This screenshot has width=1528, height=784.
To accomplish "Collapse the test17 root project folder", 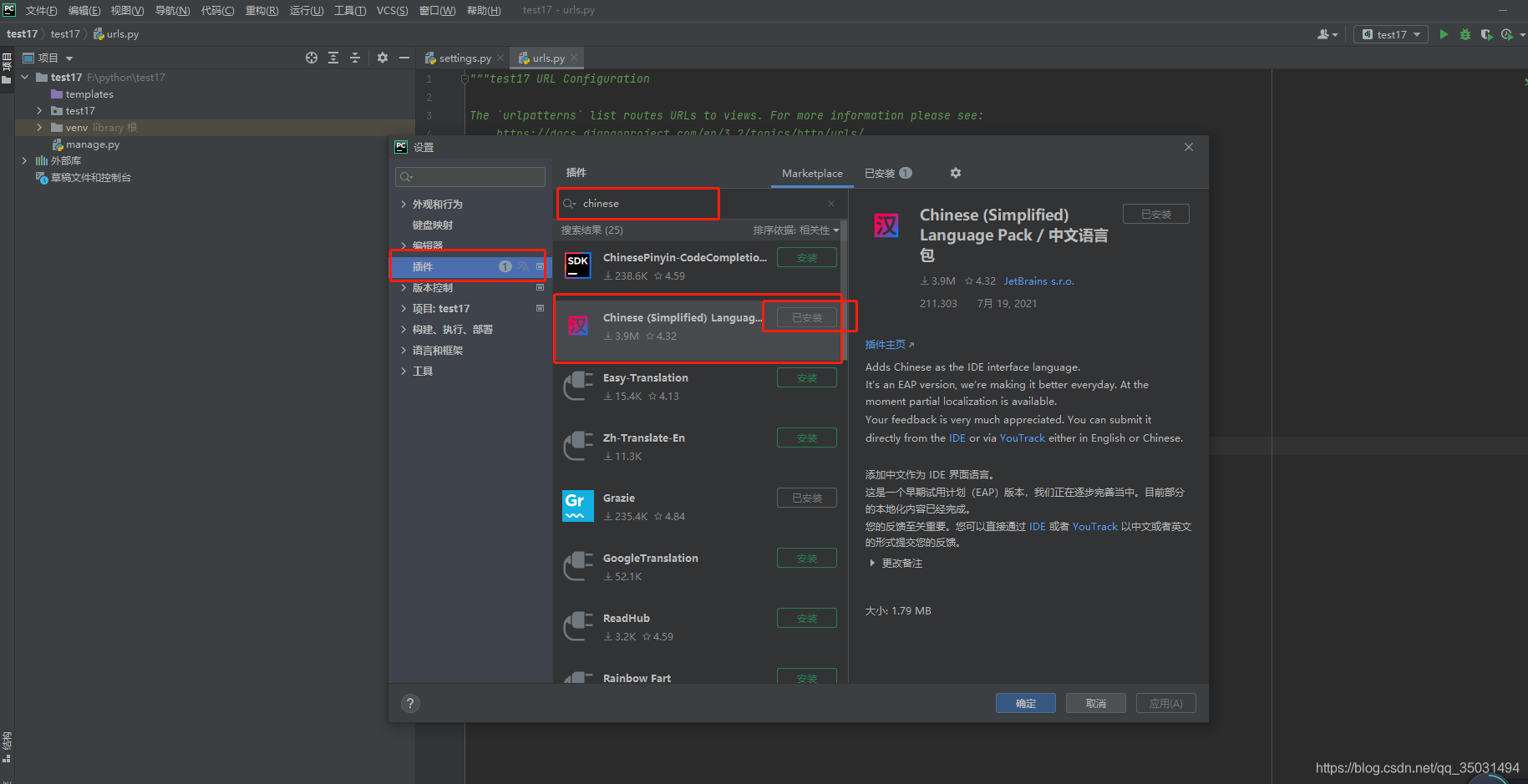I will pos(24,78).
